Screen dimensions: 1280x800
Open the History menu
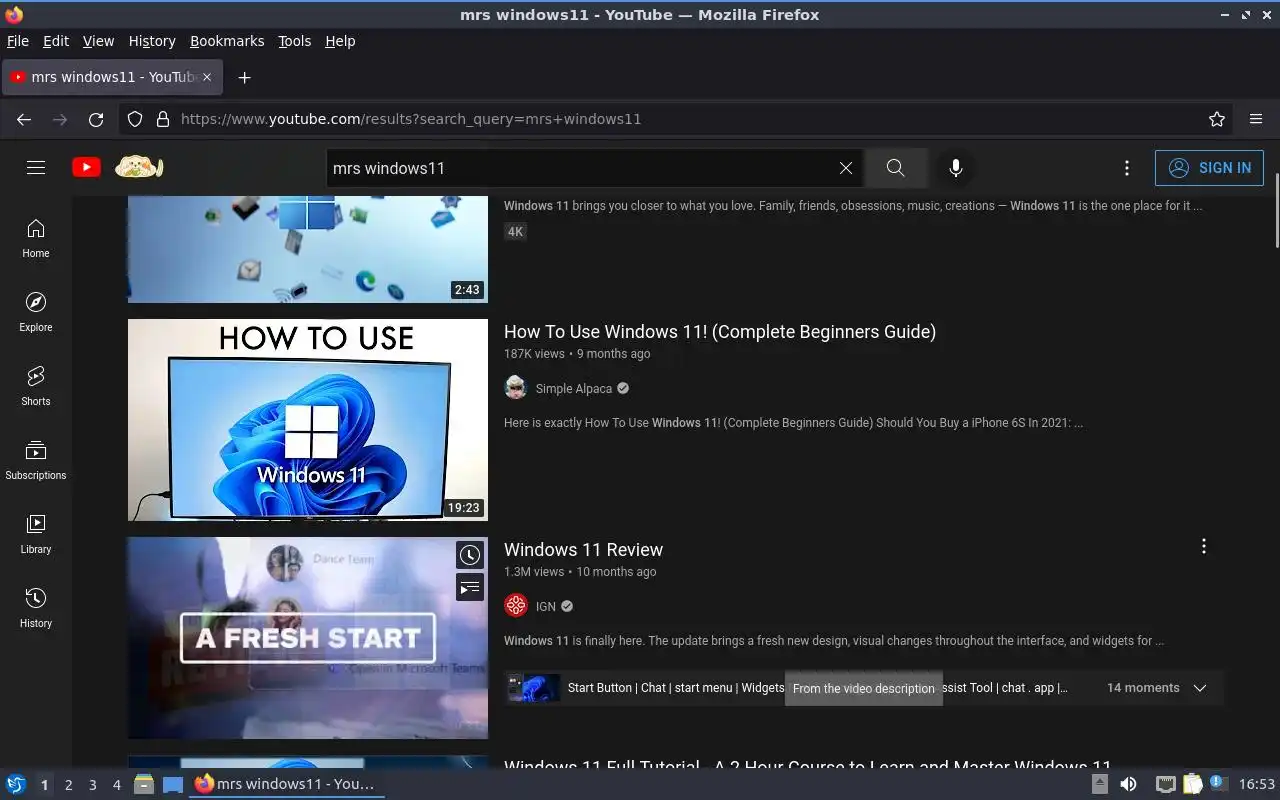(x=152, y=41)
